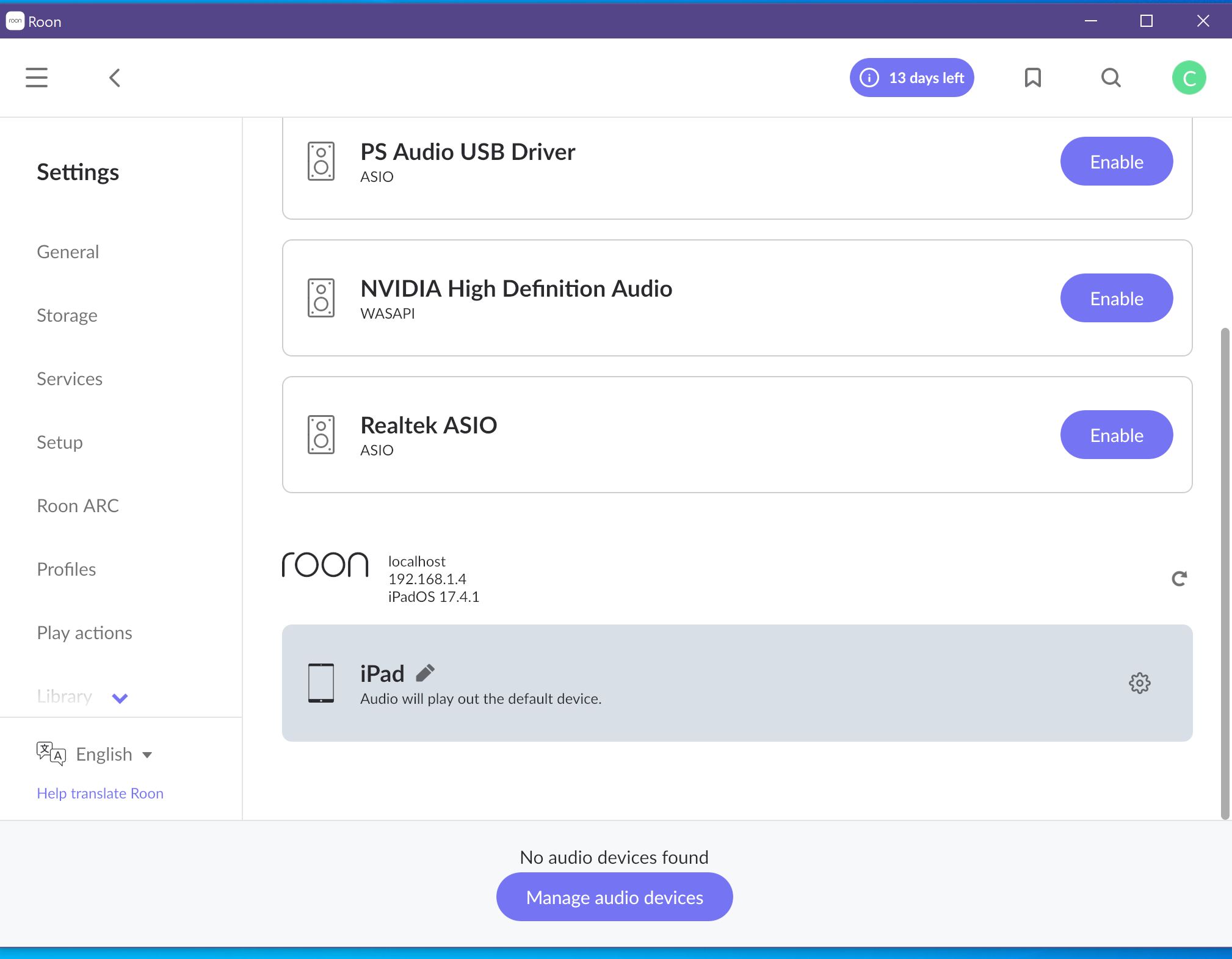Image resolution: width=1232 pixels, height=959 pixels.
Task: Click the language translate icon
Action: click(51, 754)
